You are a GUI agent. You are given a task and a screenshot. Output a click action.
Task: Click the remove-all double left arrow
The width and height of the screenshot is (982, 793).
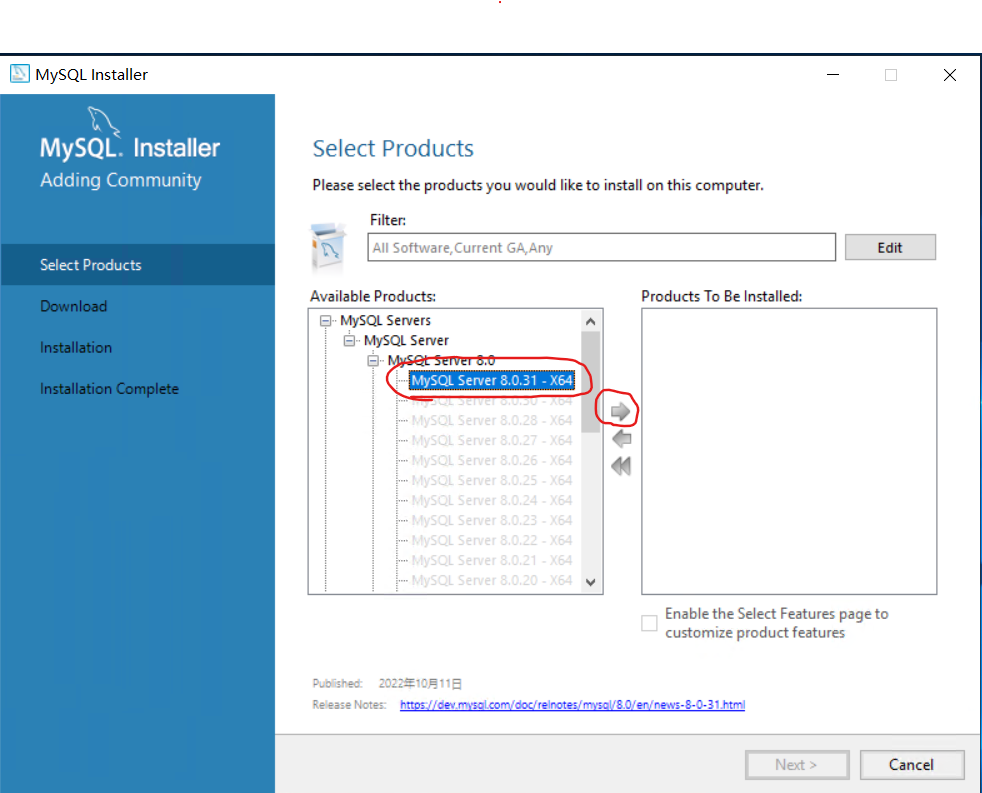(x=621, y=466)
